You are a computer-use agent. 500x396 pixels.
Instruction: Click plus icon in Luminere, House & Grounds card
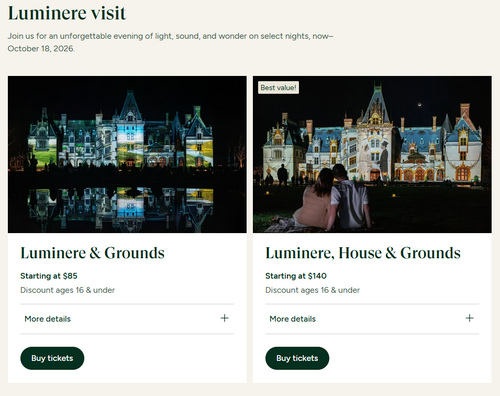[469, 318]
